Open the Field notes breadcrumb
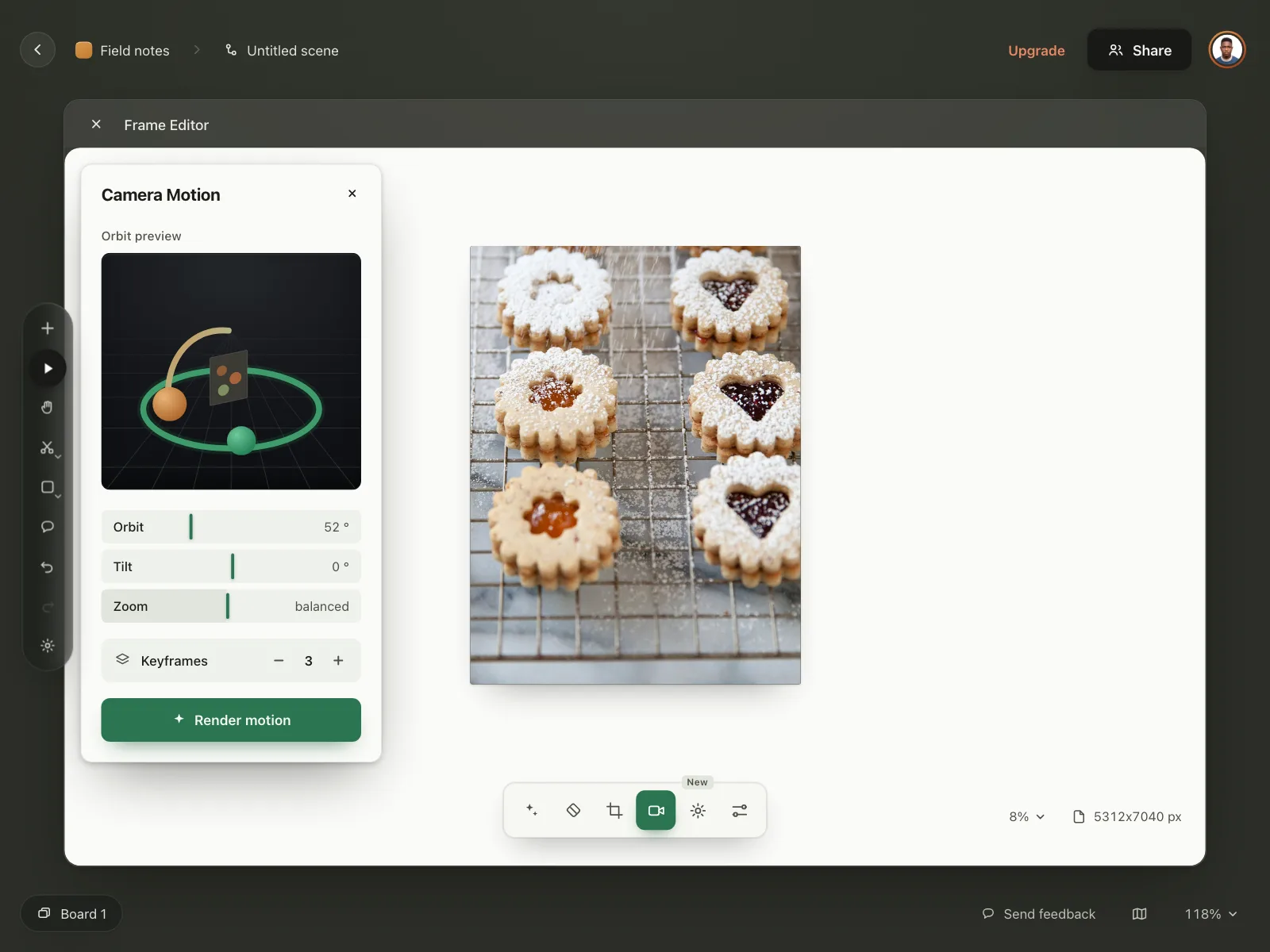Viewport: 1270px width, 952px height. [123, 50]
